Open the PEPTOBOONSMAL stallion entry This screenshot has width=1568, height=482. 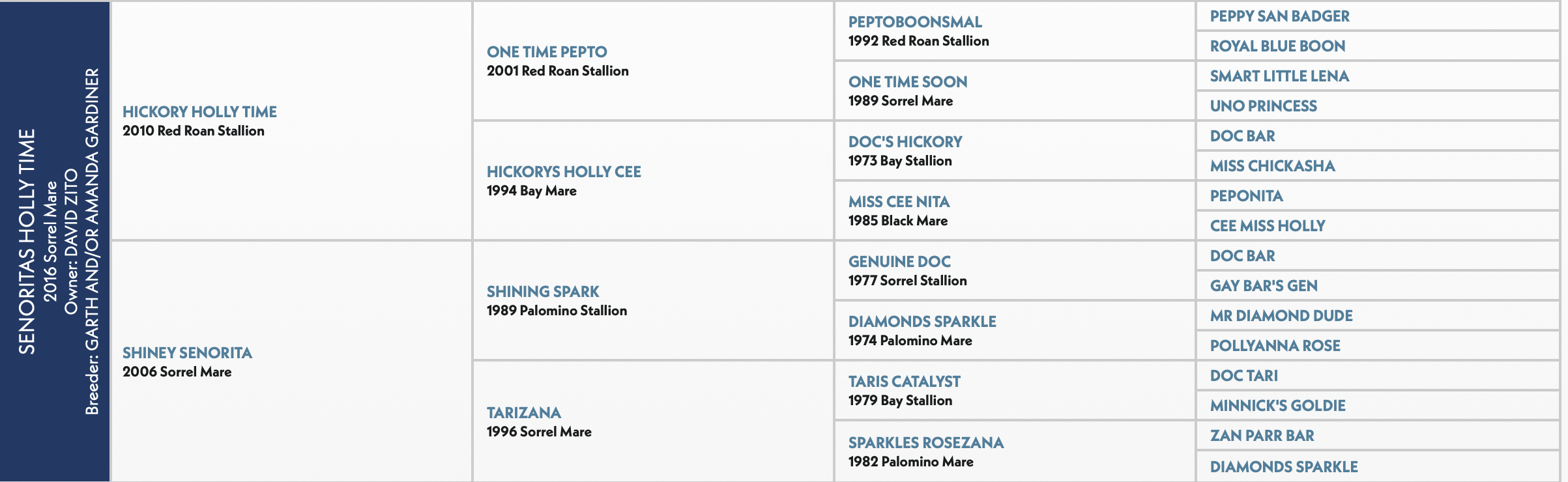915,22
